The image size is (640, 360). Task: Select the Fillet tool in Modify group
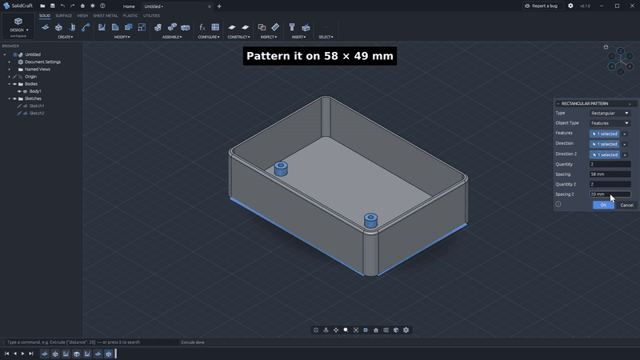point(115,27)
